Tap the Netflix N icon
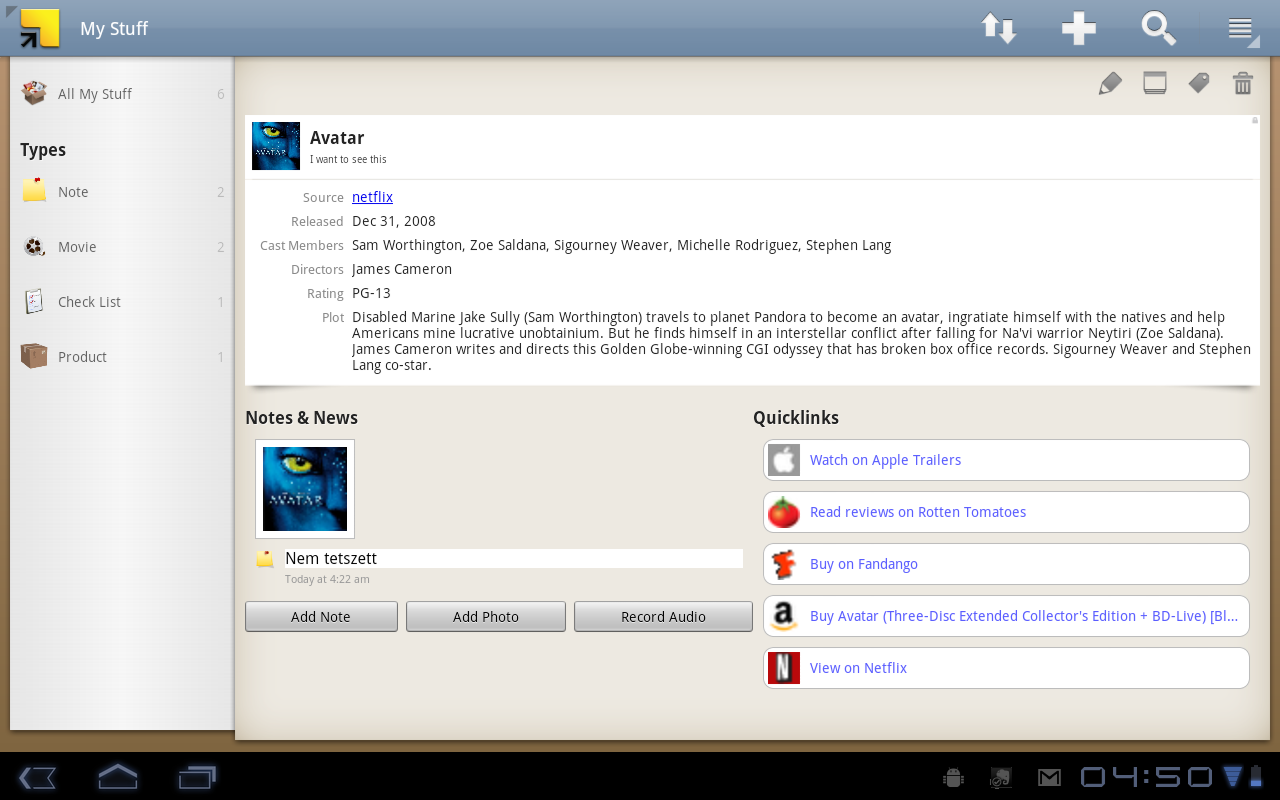 tap(784, 668)
